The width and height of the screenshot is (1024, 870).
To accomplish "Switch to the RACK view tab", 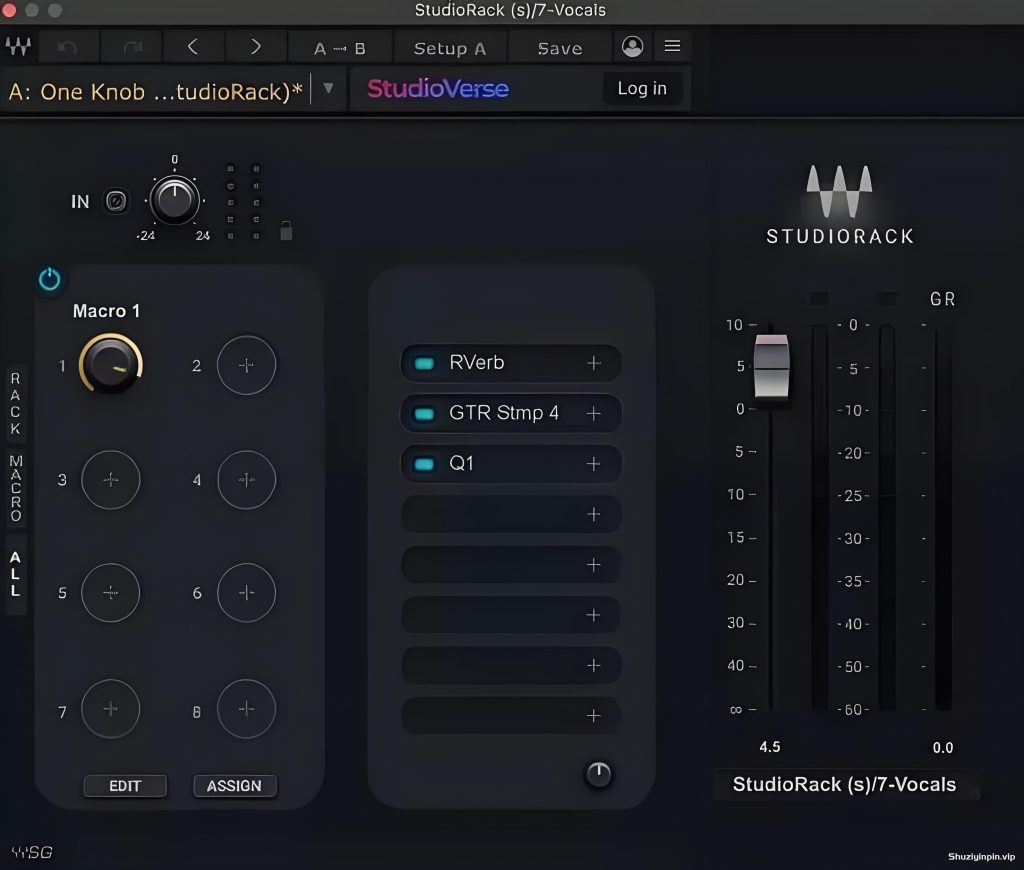I will coord(16,404).
